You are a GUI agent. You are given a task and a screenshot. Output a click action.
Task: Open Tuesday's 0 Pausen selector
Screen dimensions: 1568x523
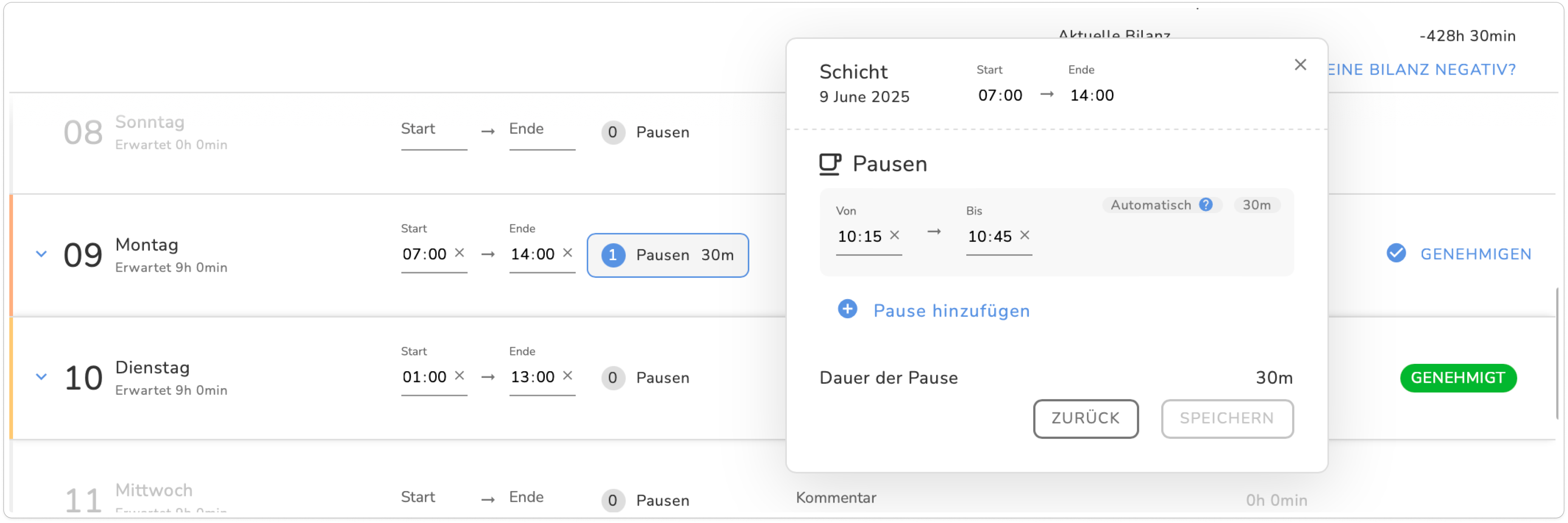(645, 378)
